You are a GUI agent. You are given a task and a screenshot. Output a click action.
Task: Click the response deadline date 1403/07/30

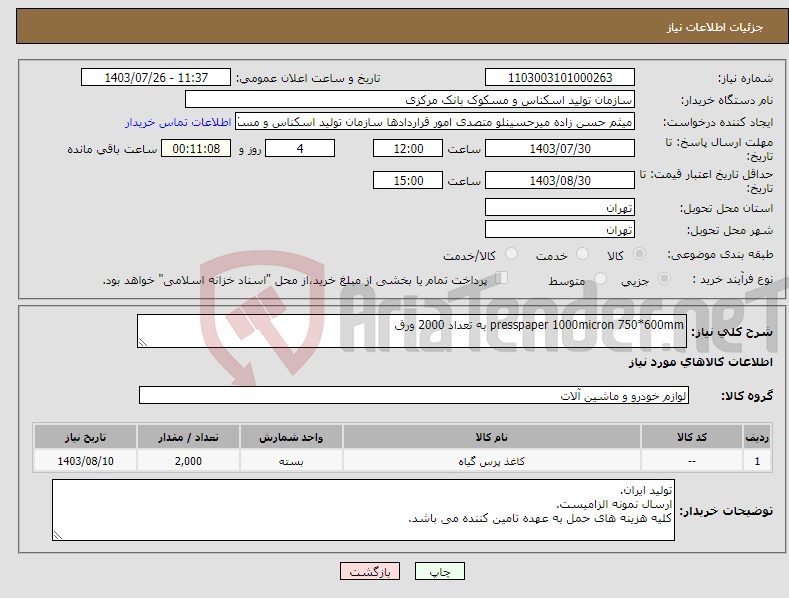tap(560, 148)
